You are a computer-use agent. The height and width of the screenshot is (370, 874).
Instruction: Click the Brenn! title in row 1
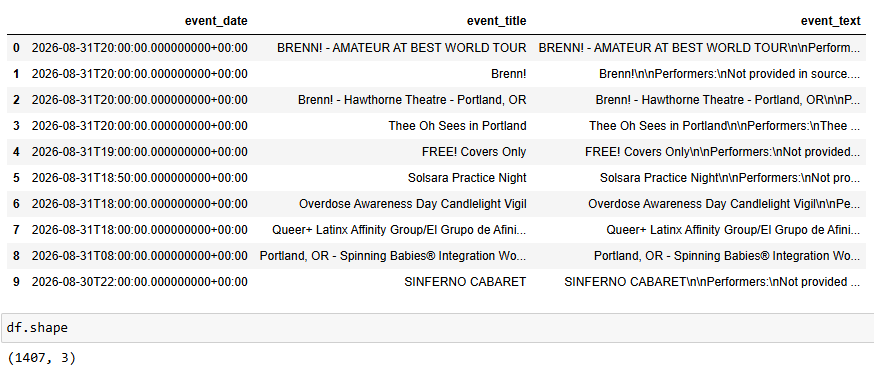(508, 74)
